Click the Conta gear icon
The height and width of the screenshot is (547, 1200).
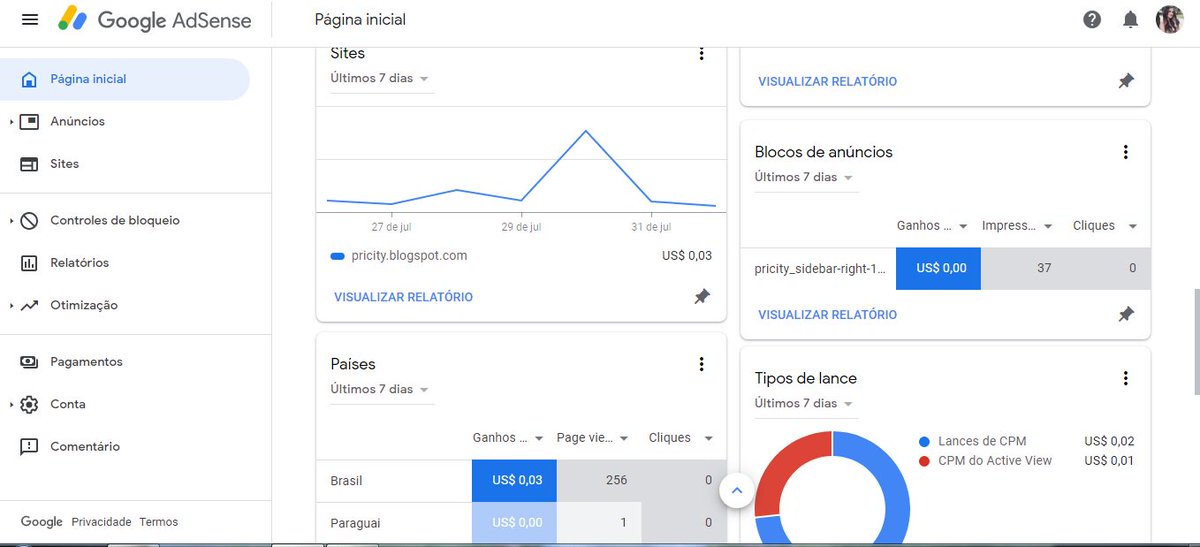click(x=30, y=404)
